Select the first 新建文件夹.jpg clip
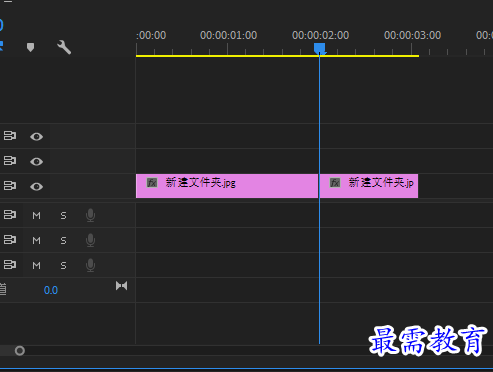The width and height of the screenshot is (493, 372). pos(227,186)
